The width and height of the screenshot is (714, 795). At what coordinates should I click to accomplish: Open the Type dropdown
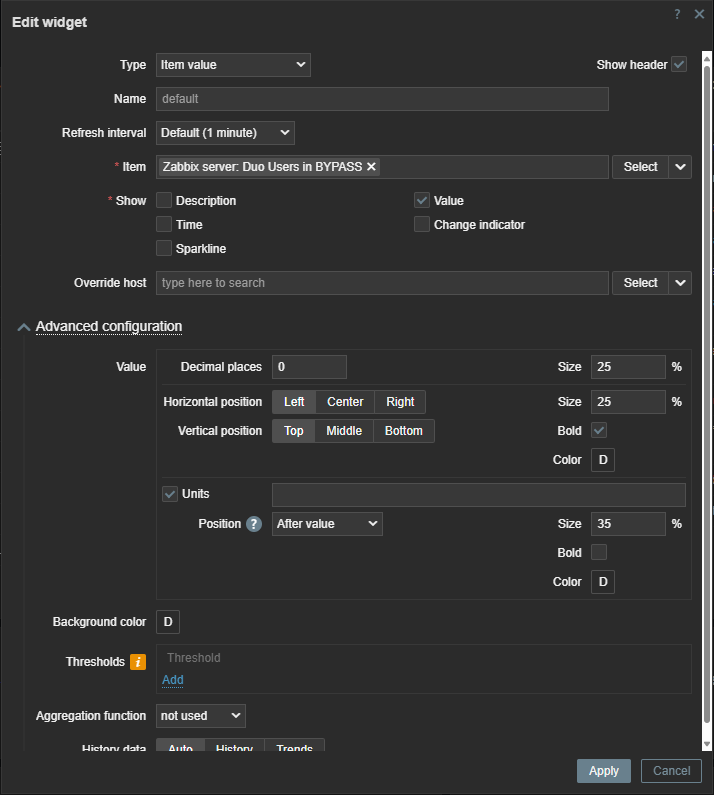[233, 65]
